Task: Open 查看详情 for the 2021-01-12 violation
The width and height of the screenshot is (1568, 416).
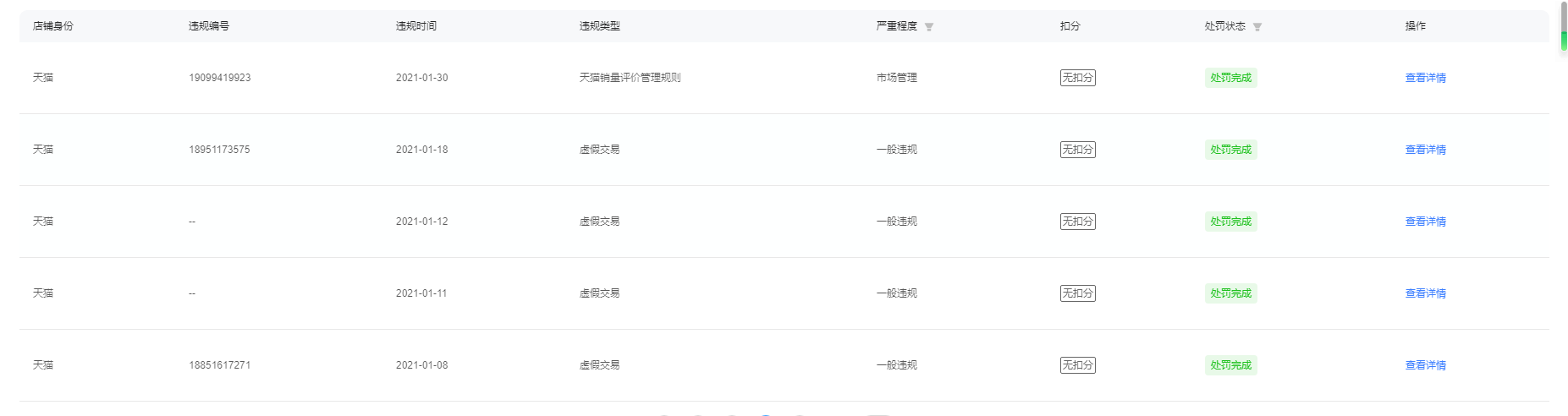Action: (1426, 222)
